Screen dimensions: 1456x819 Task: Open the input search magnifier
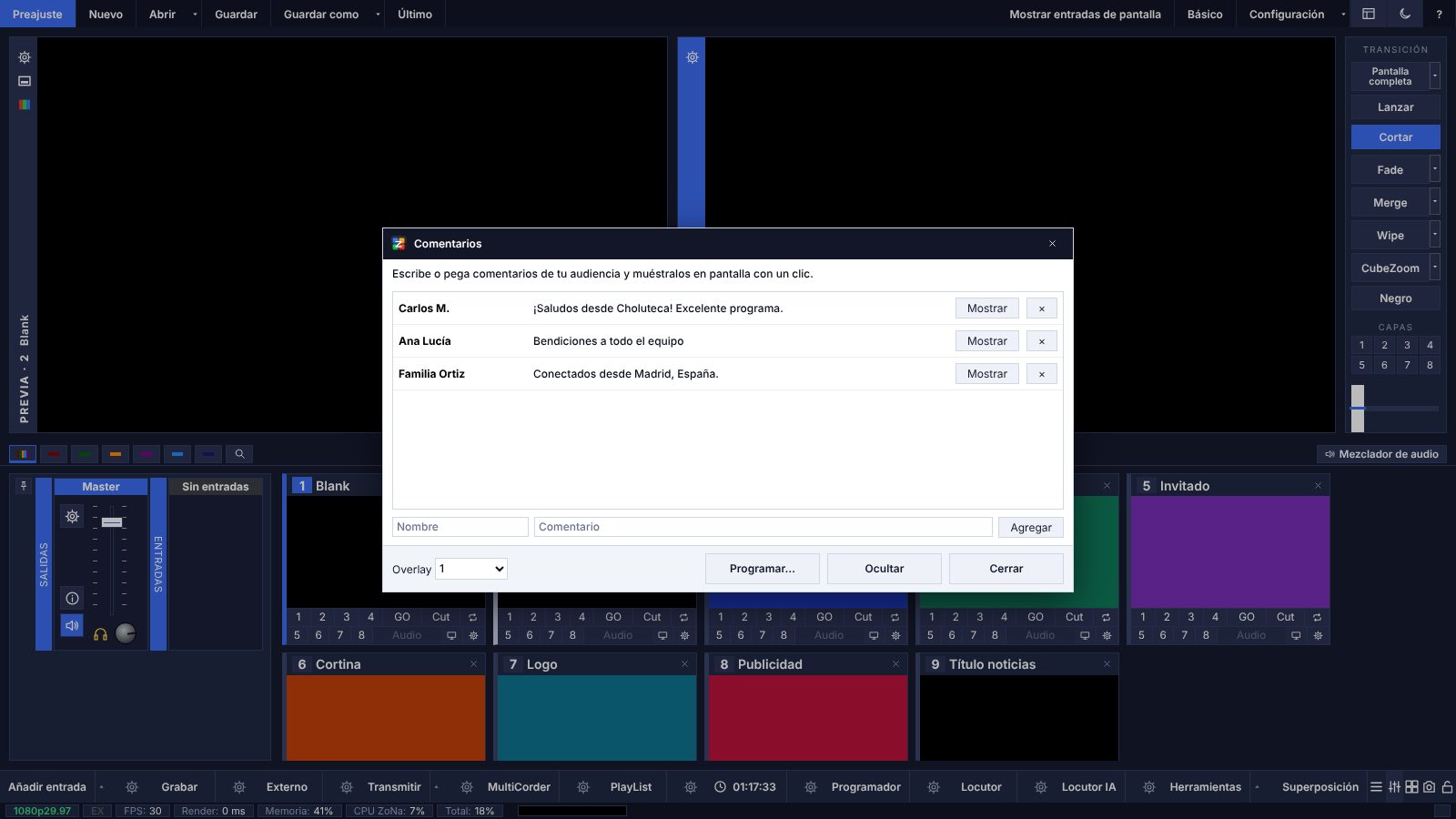(239, 454)
